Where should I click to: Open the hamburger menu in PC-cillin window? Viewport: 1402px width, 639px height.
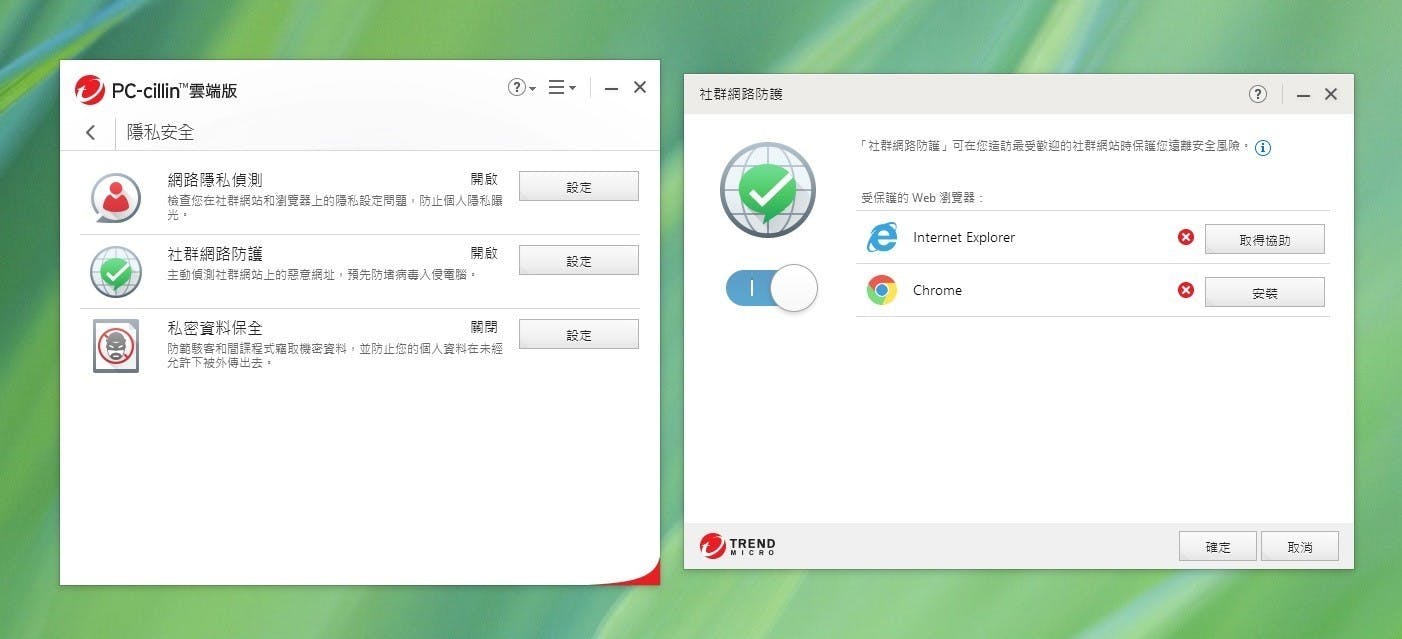(562, 88)
